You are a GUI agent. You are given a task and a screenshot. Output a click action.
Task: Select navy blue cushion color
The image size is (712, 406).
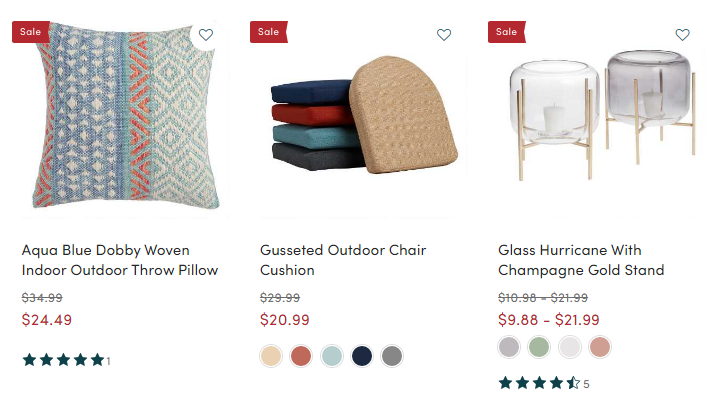coord(362,356)
